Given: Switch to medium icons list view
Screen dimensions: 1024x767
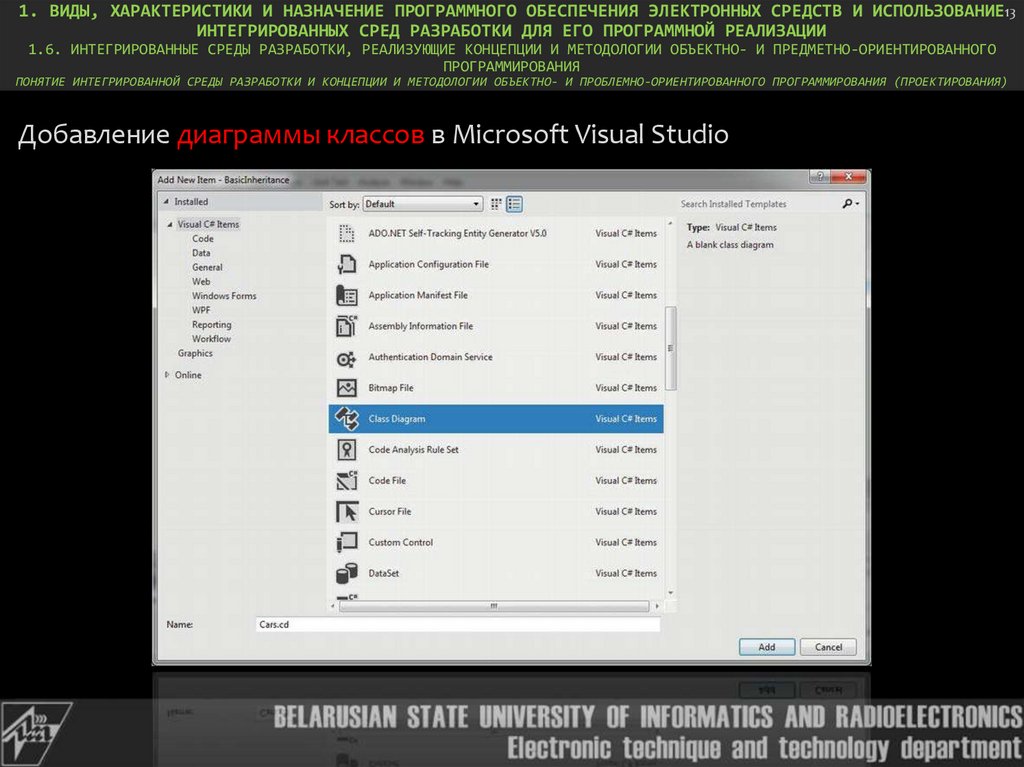Looking at the screenshot, I should 515,204.
